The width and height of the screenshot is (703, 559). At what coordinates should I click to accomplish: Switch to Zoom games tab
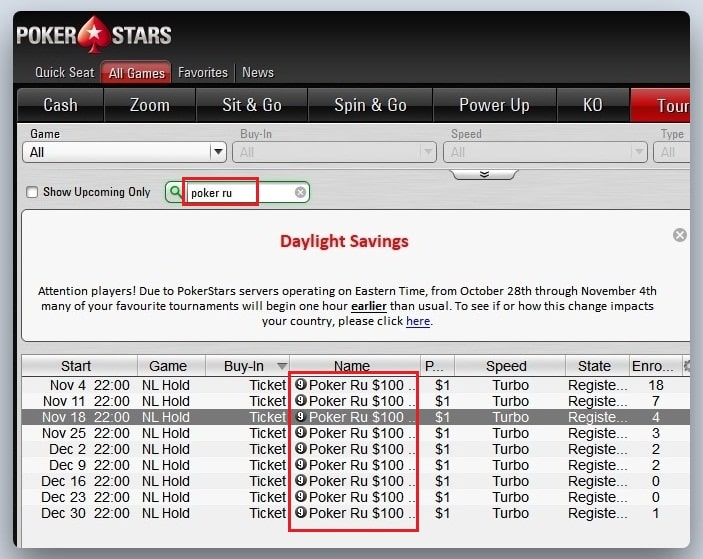150,105
